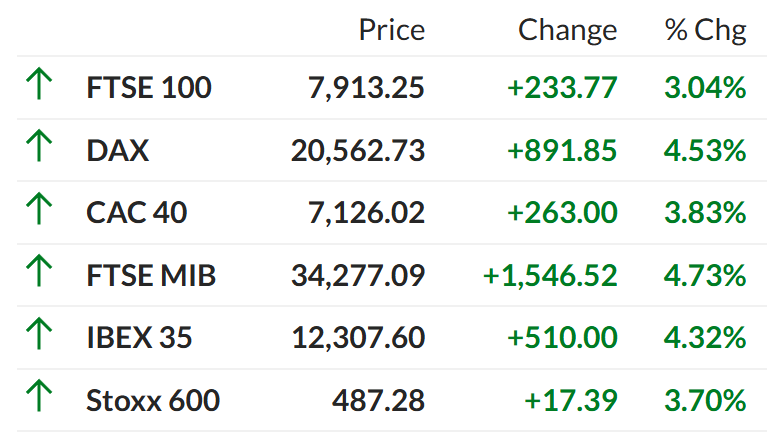Click the green up arrow beside FTSE MIB

(39, 271)
